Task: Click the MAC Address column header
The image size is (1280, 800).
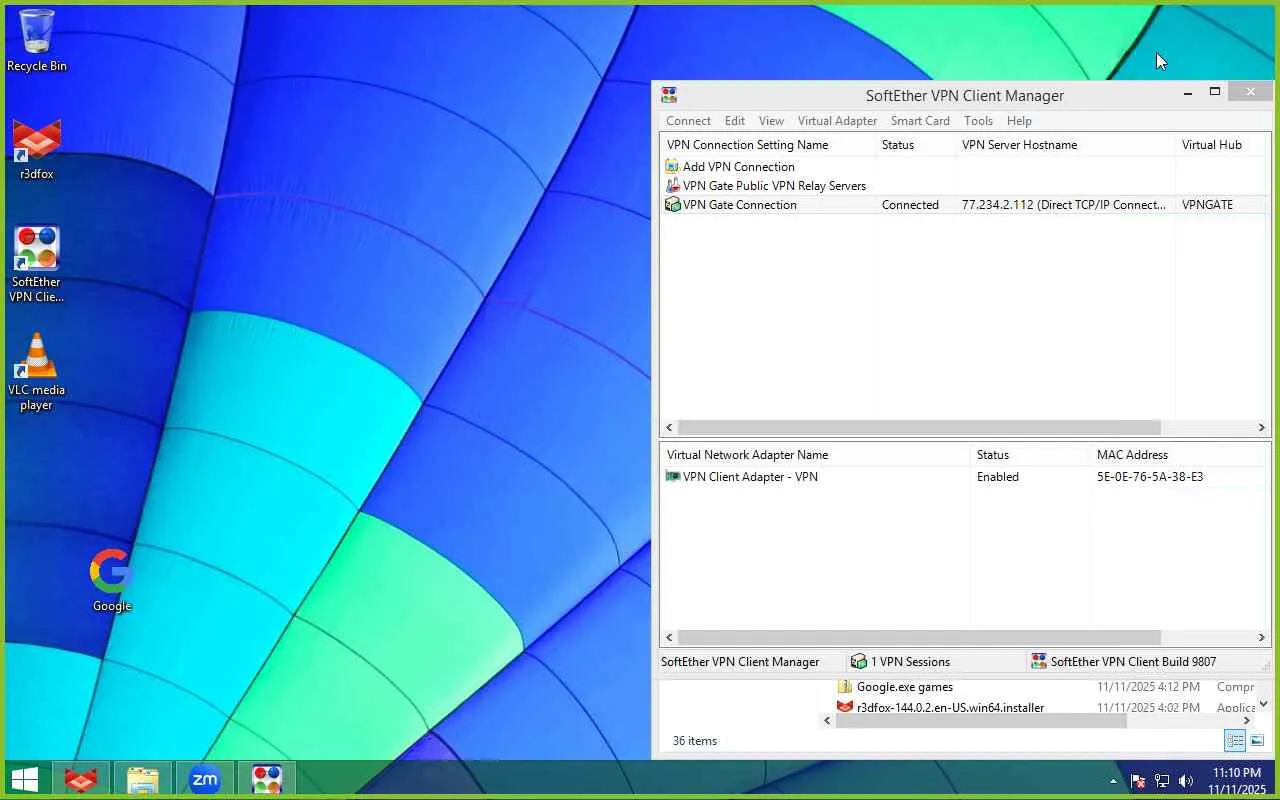Action: (x=1180, y=455)
